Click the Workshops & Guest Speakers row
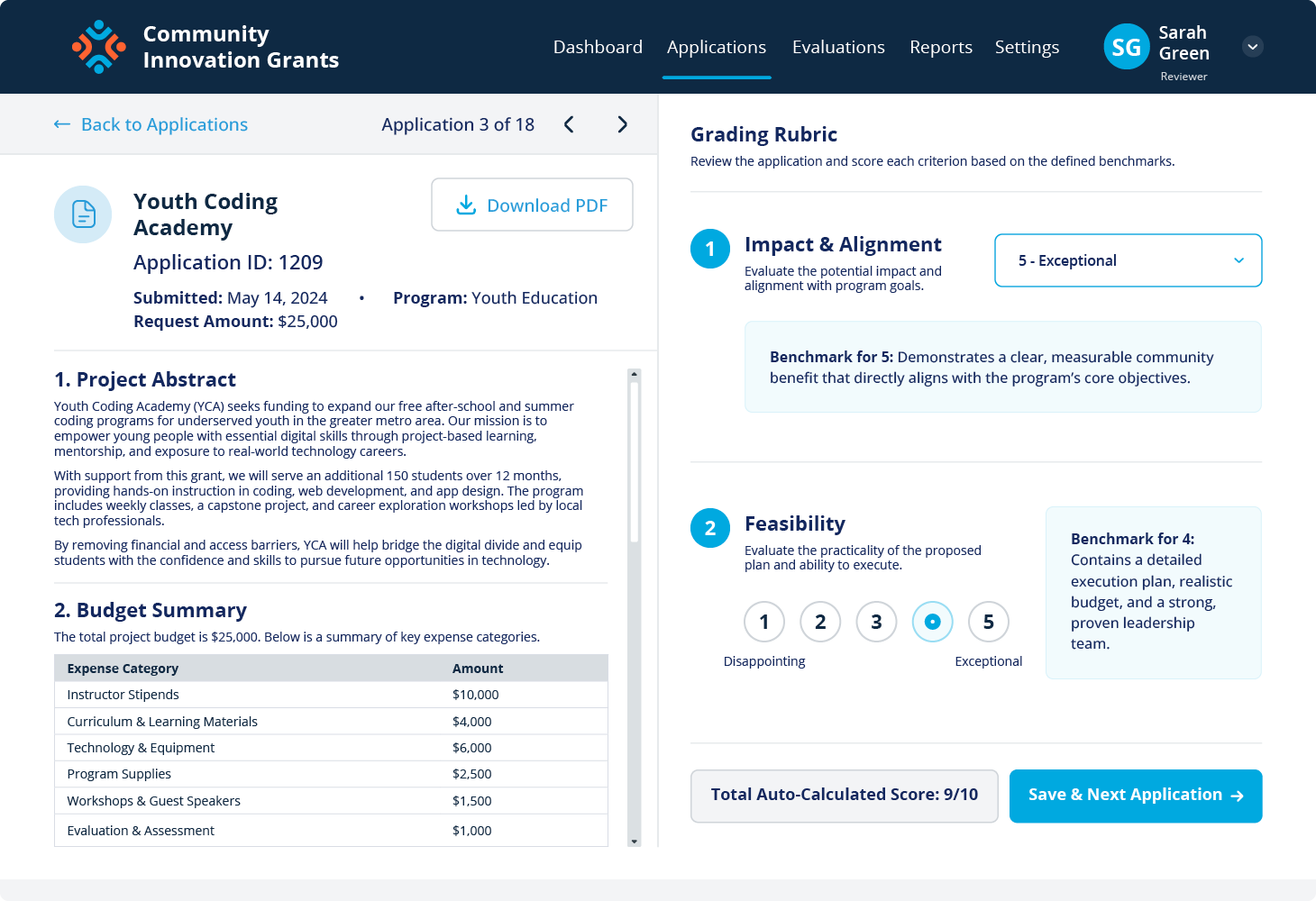 (331, 801)
